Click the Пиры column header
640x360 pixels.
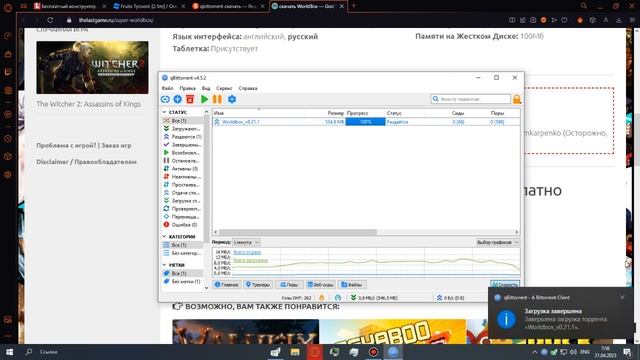pos(497,113)
